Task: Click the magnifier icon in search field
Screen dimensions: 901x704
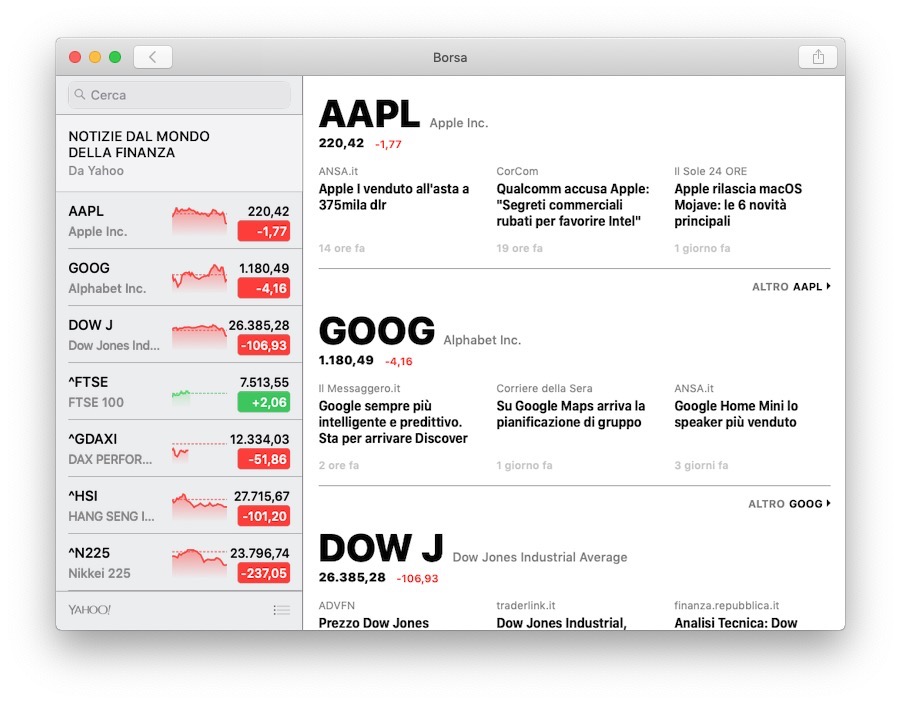Action: tap(80, 94)
